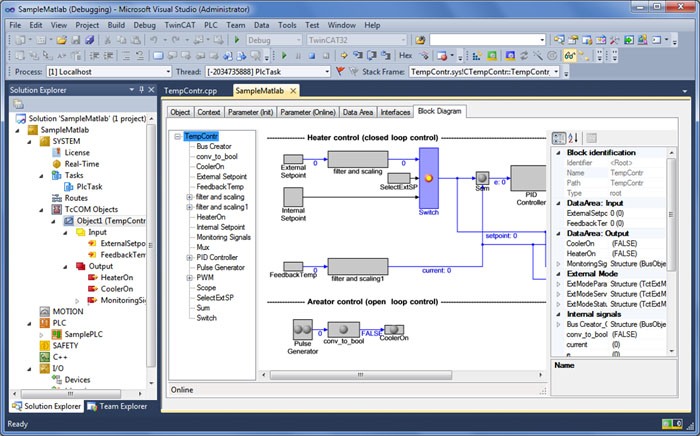
Task: Click the Stop Debugging square icon
Action: click(312, 56)
